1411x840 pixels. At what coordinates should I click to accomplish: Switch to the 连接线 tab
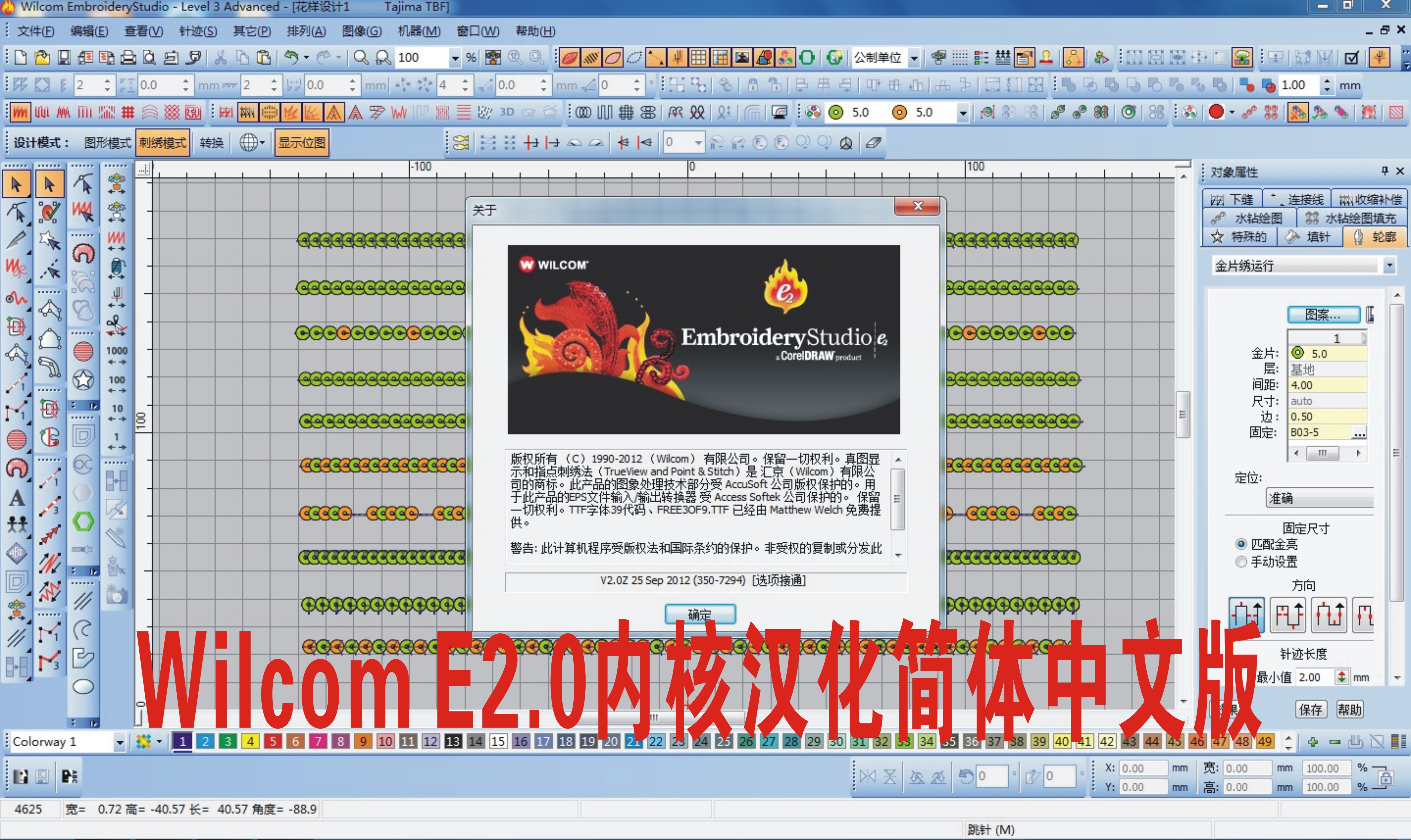point(1297,199)
